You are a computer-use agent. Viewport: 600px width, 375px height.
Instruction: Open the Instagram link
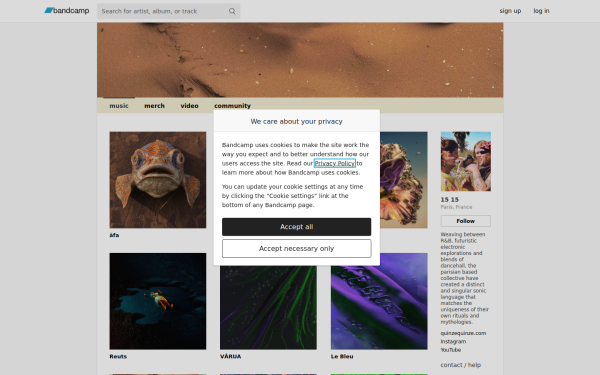453,341
